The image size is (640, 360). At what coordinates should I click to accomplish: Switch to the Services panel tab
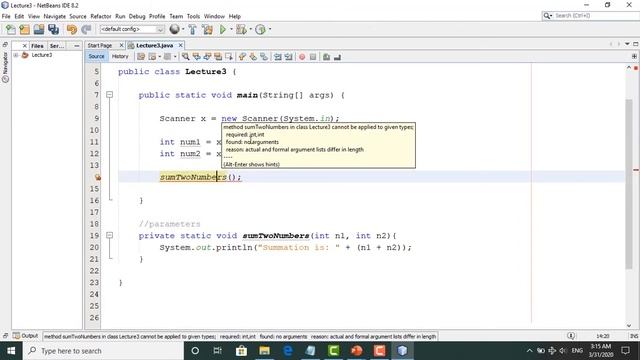point(57,46)
